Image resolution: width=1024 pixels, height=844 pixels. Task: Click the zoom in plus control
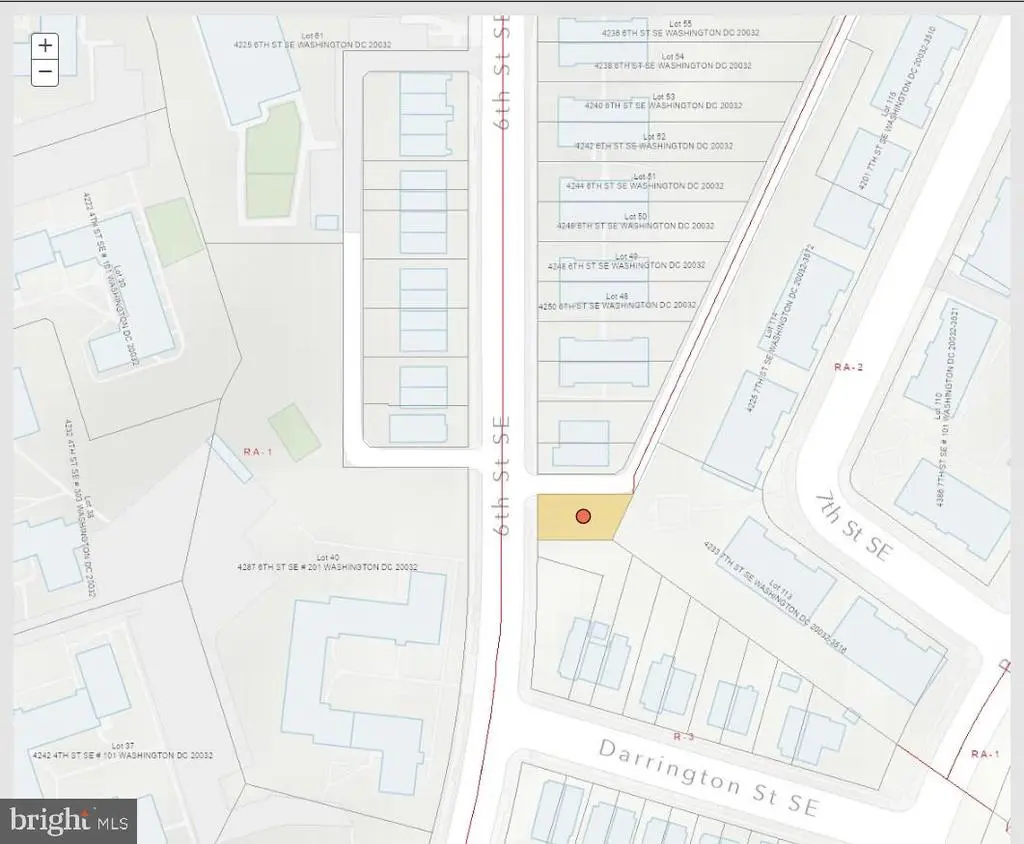(44, 46)
